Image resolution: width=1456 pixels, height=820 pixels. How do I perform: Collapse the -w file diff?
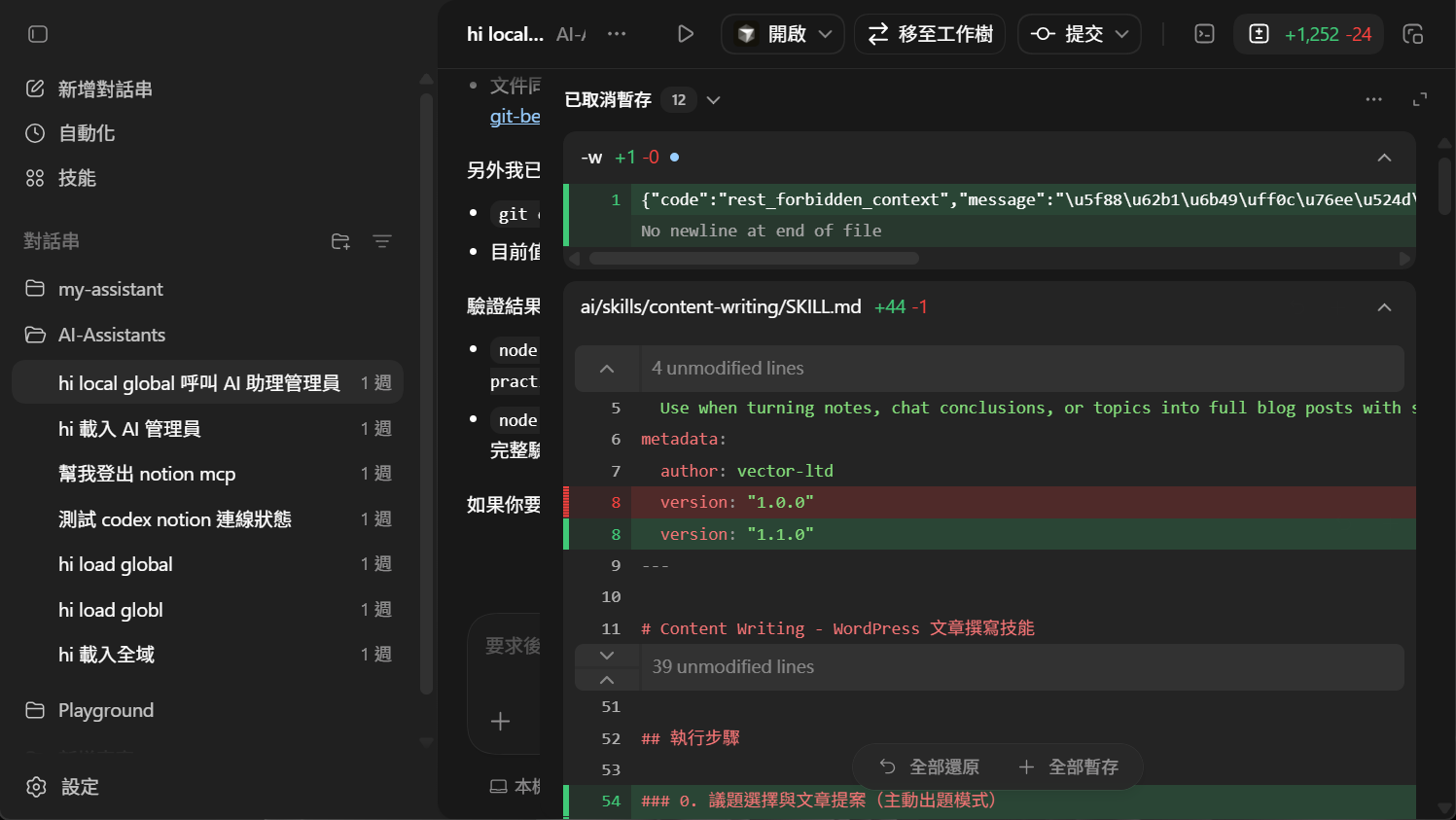click(x=1384, y=158)
